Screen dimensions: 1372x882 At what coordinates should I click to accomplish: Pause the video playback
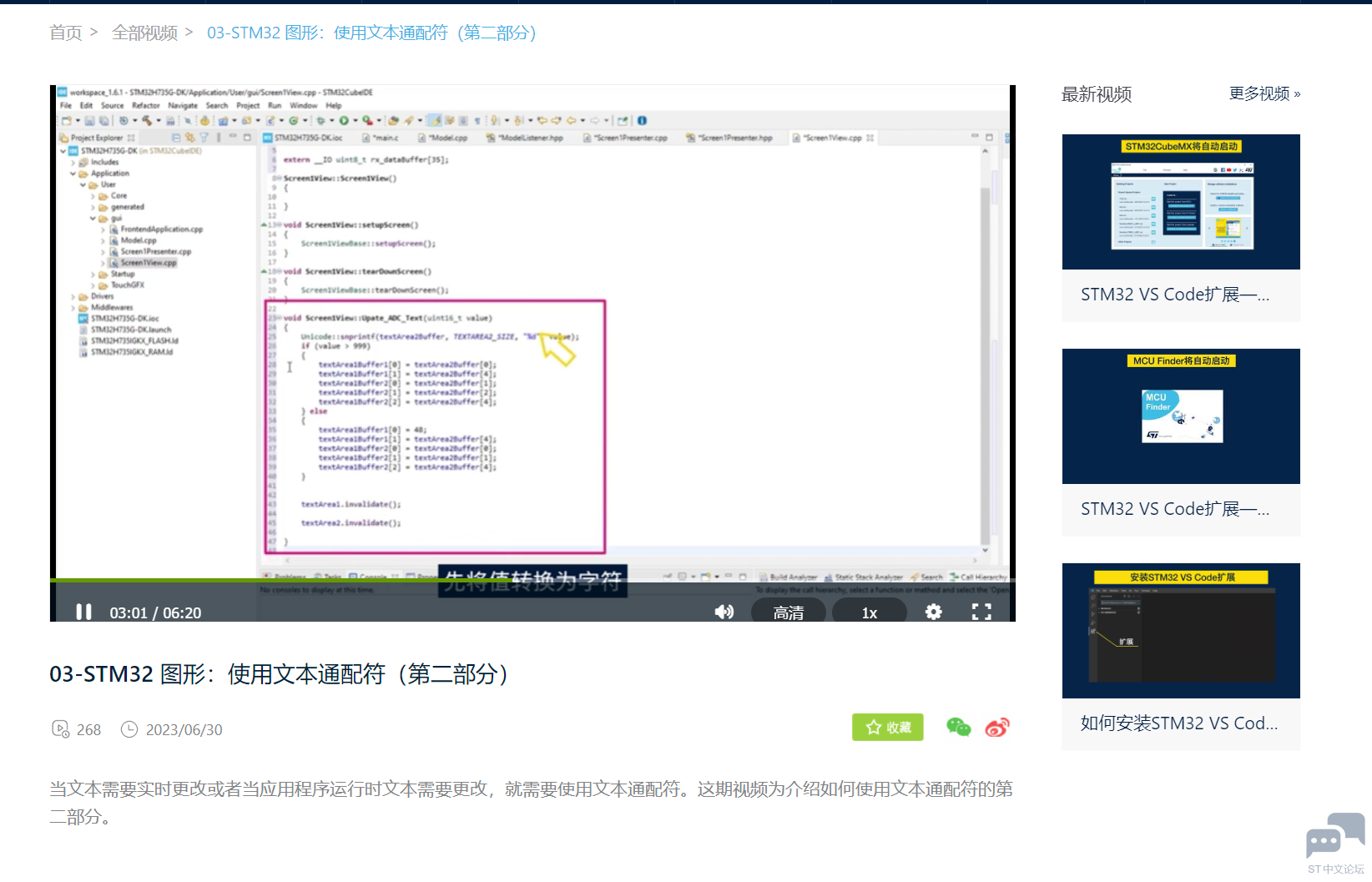(x=83, y=612)
